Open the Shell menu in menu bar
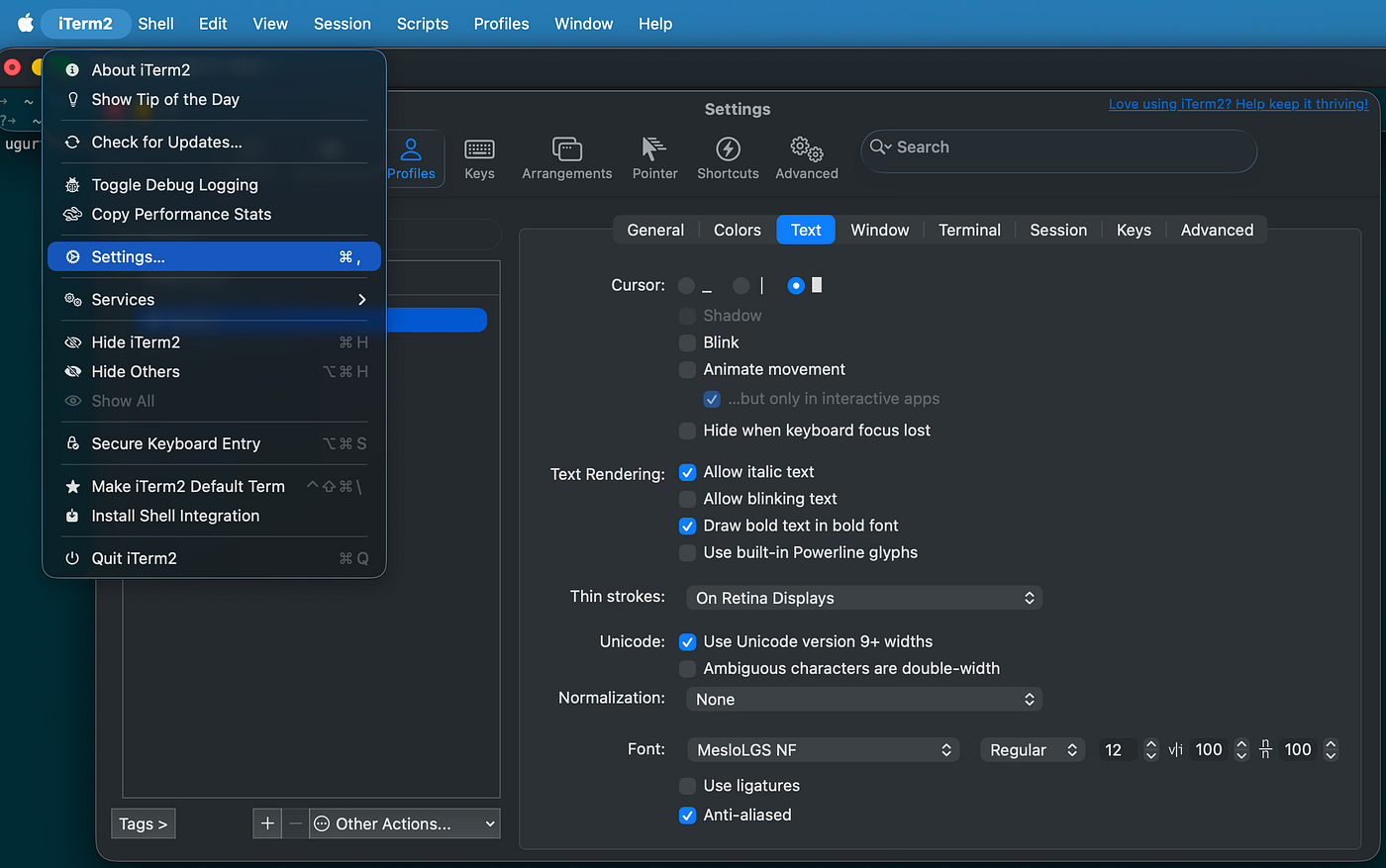The height and width of the screenshot is (868, 1386). 155,24
